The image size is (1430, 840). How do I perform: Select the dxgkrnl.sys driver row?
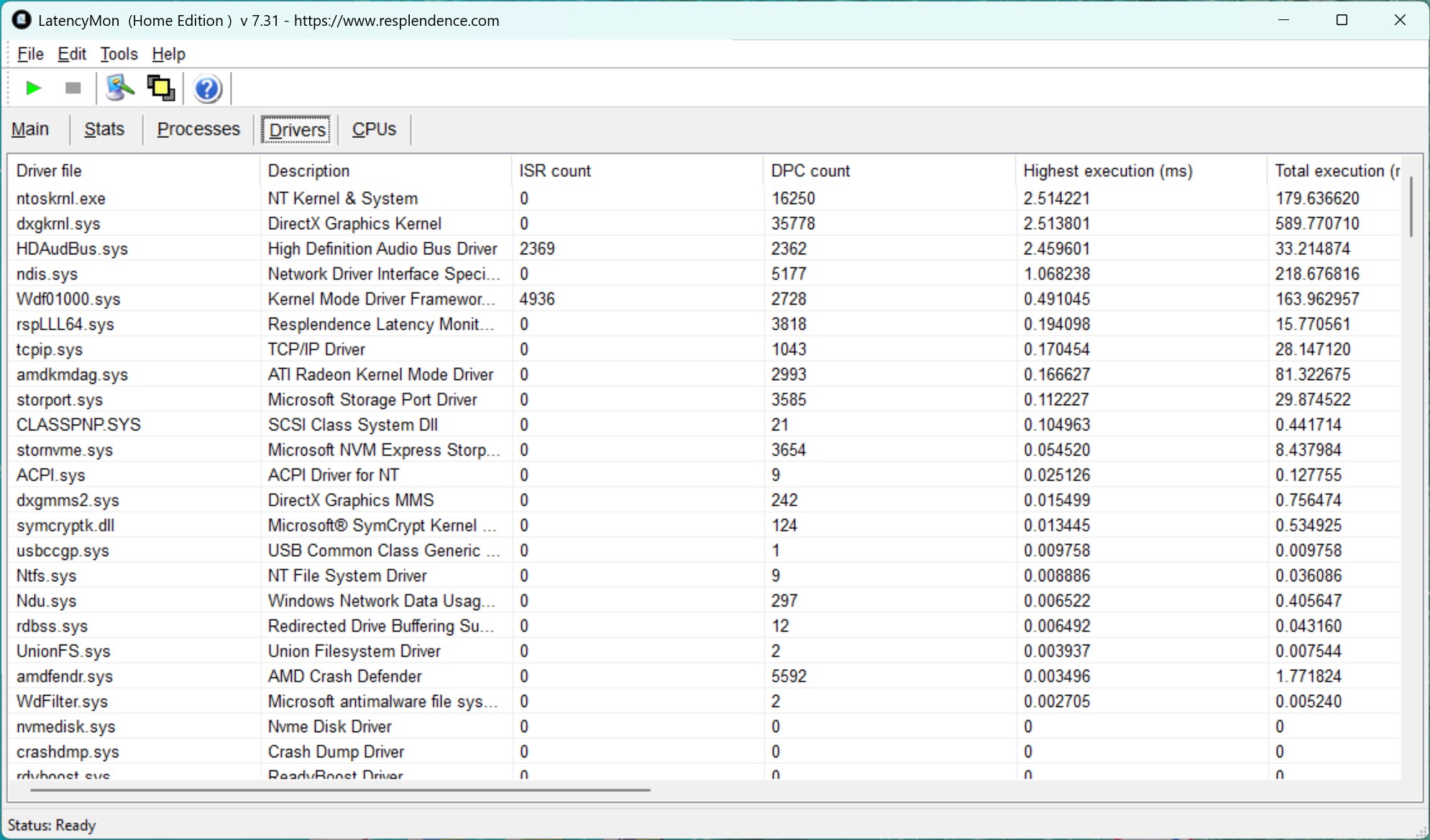click(x=59, y=223)
